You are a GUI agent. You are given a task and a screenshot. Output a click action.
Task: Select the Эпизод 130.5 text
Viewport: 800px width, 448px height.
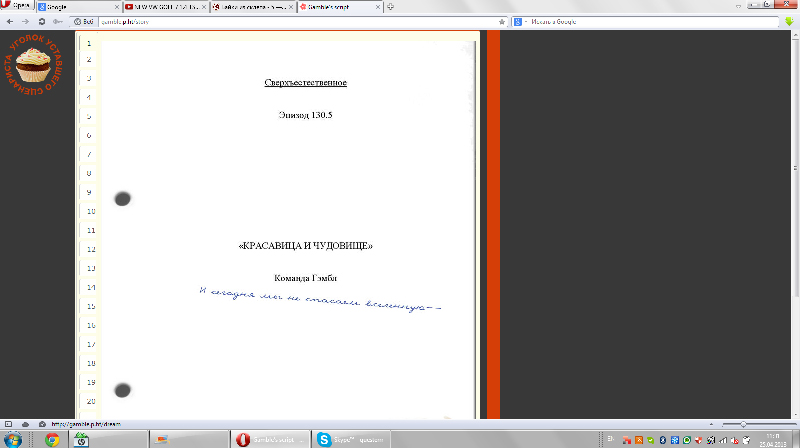[305, 115]
